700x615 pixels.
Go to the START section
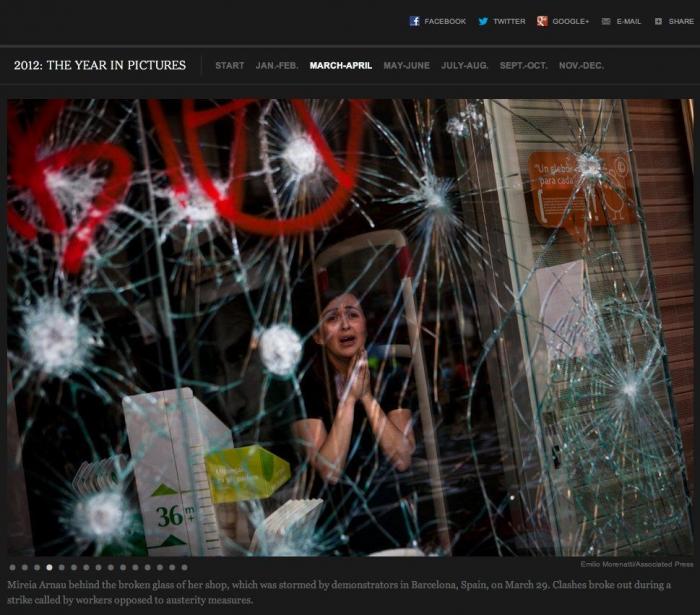click(x=229, y=66)
